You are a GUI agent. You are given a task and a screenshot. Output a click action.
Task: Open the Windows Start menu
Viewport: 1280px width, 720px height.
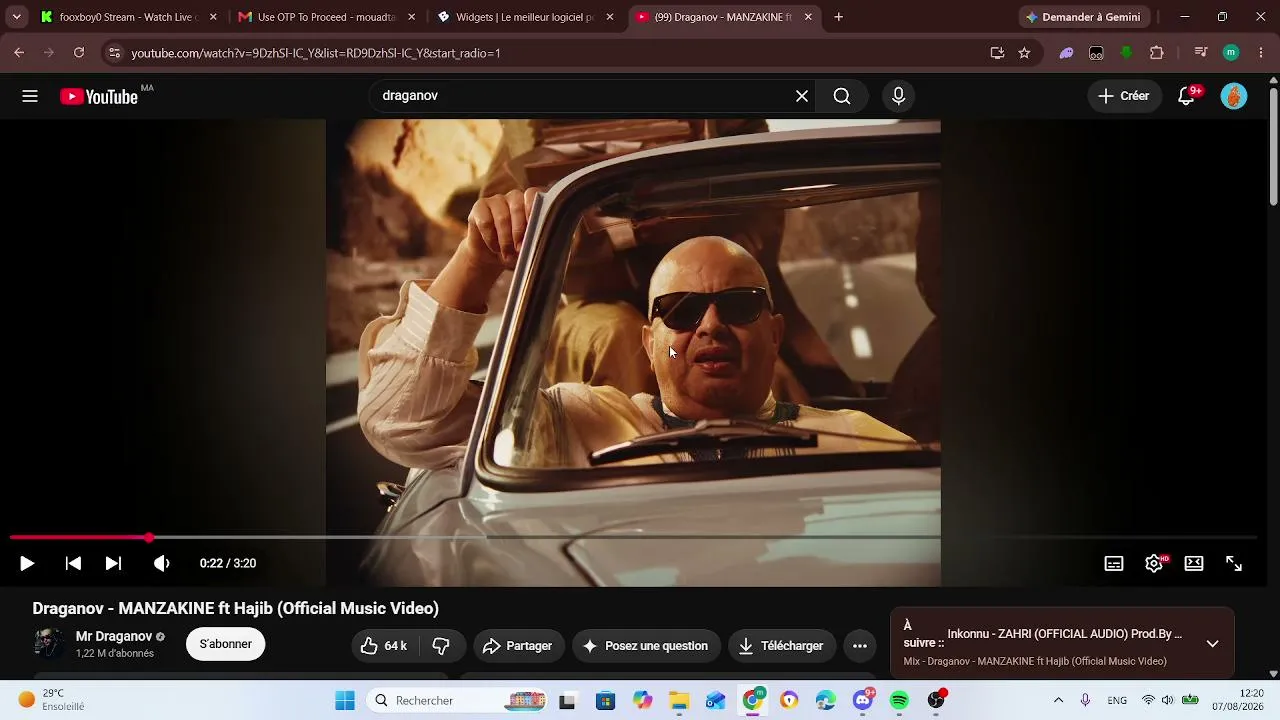pyautogui.click(x=345, y=701)
